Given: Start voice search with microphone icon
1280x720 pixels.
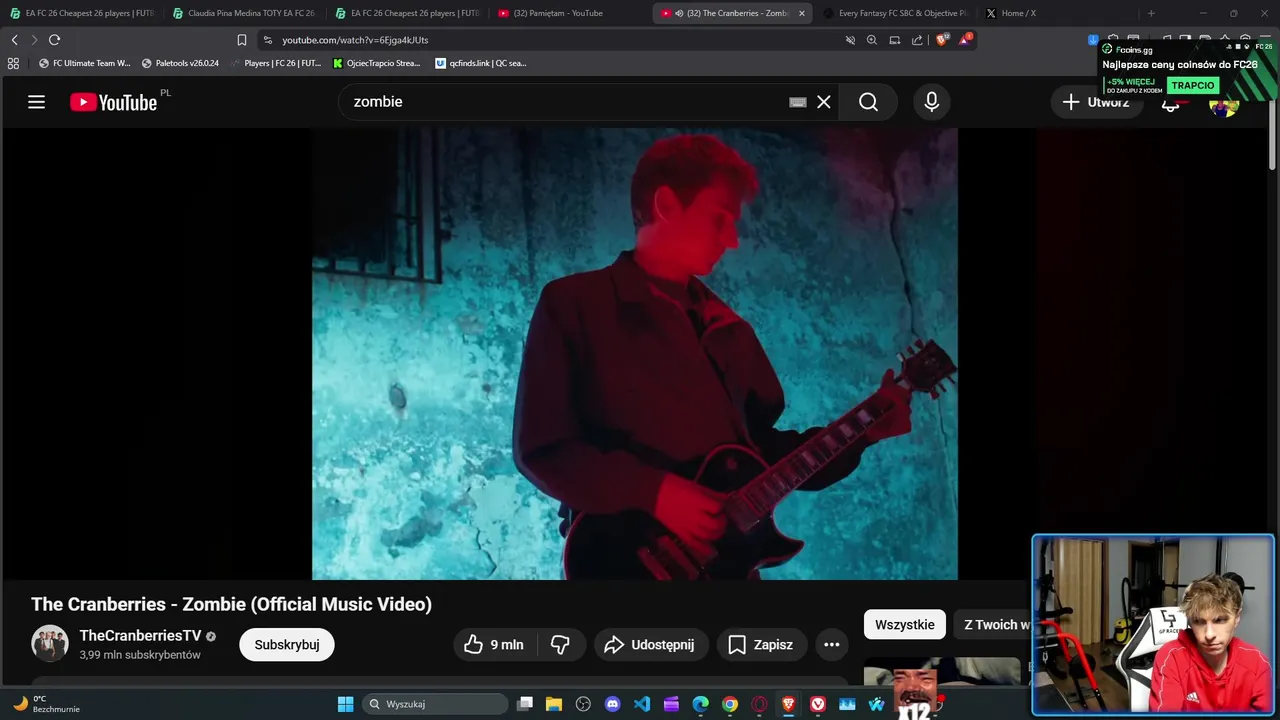Looking at the screenshot, I should 932,102.
